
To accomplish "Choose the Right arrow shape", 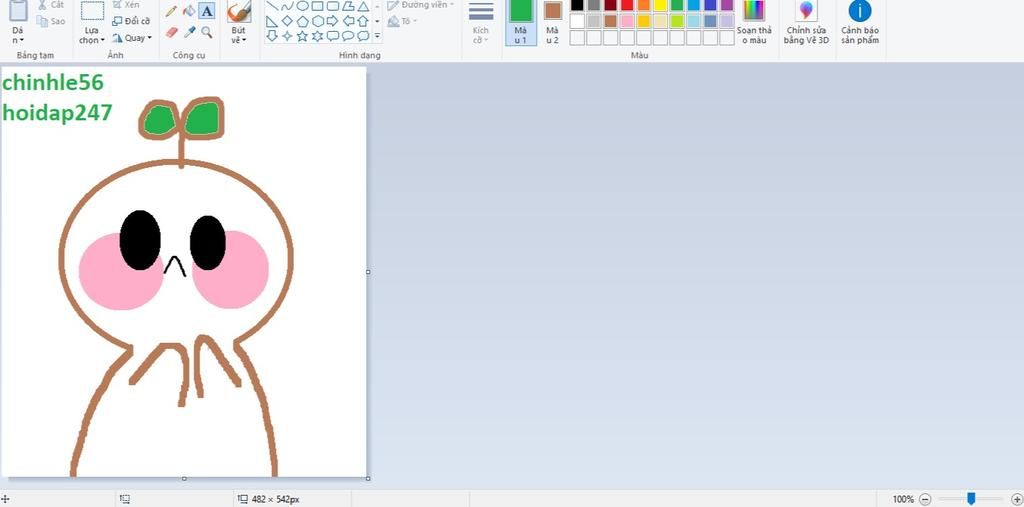I will [x=332, y=21].
